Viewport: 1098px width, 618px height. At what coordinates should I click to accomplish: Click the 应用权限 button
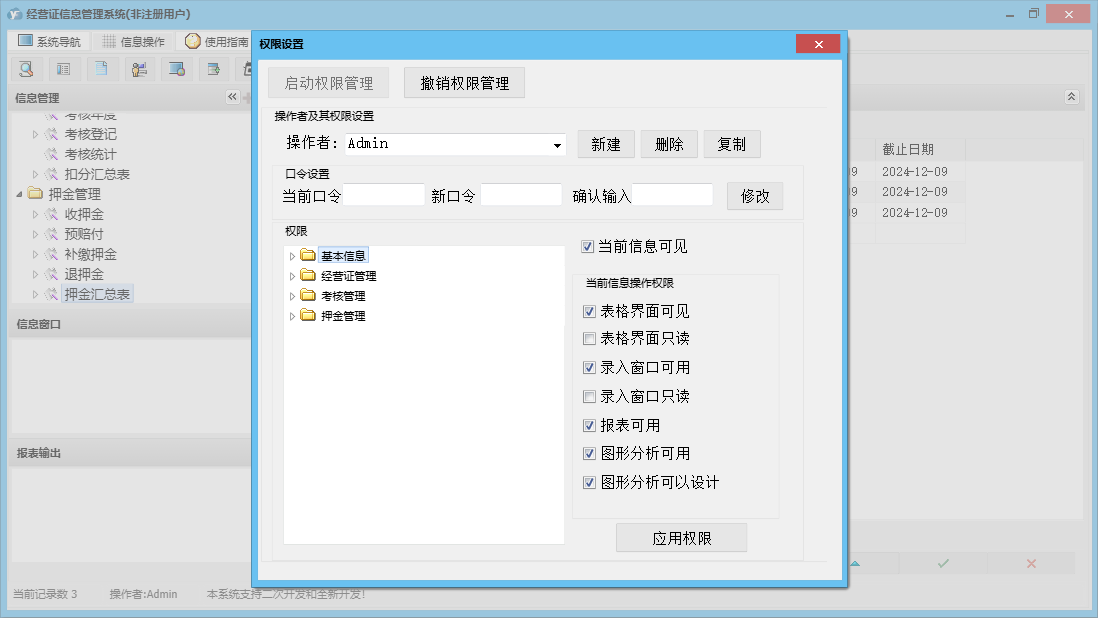(681, 538)
